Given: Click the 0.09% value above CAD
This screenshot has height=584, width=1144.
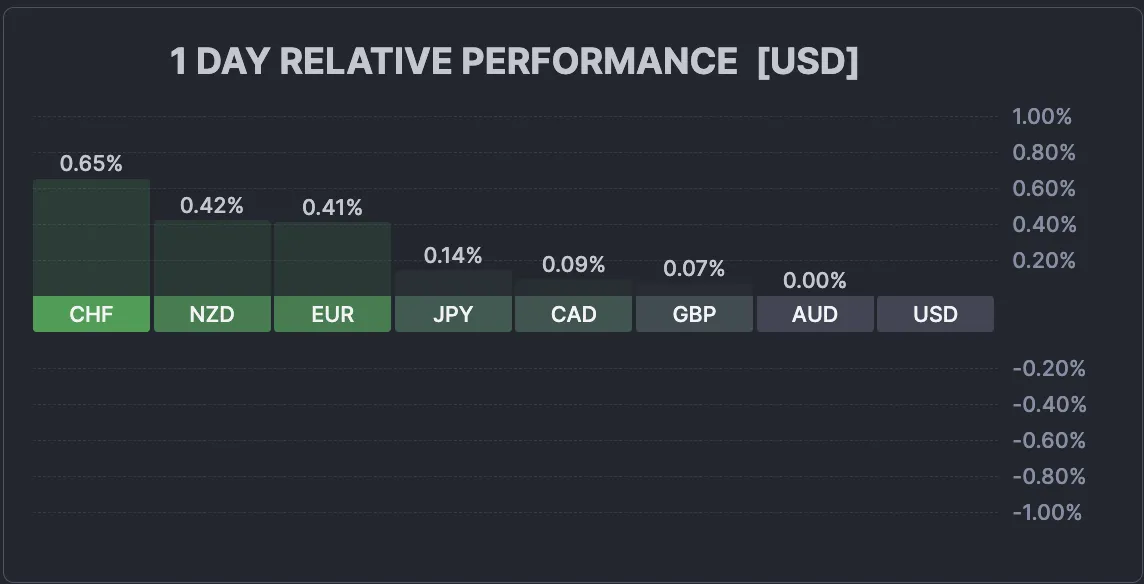Looking at the screenshot, I should click(x=573, y=265).
